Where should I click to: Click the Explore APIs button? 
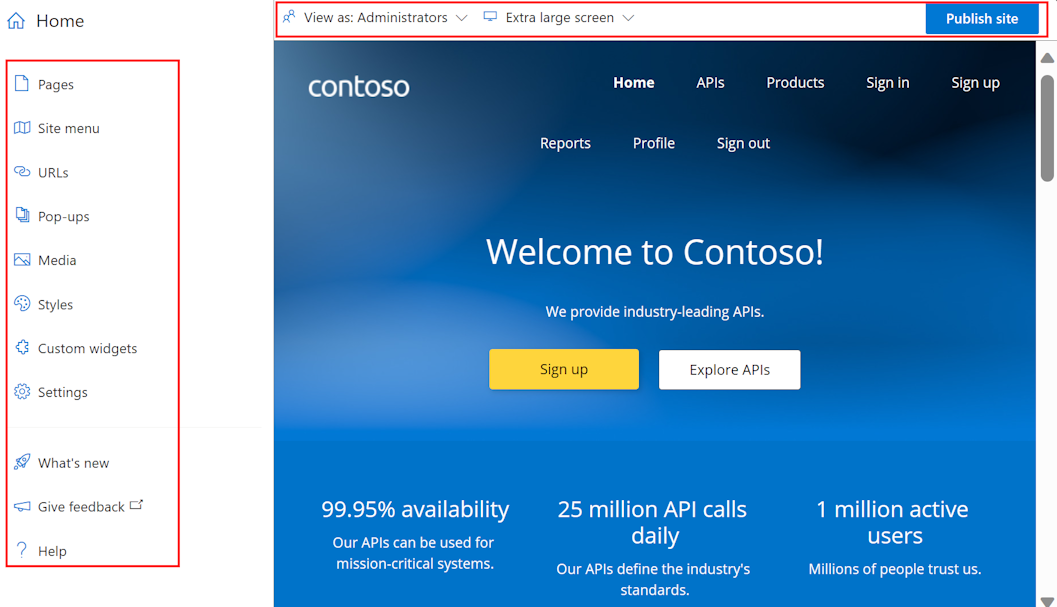pyautogui.click(x=729, y=370)
